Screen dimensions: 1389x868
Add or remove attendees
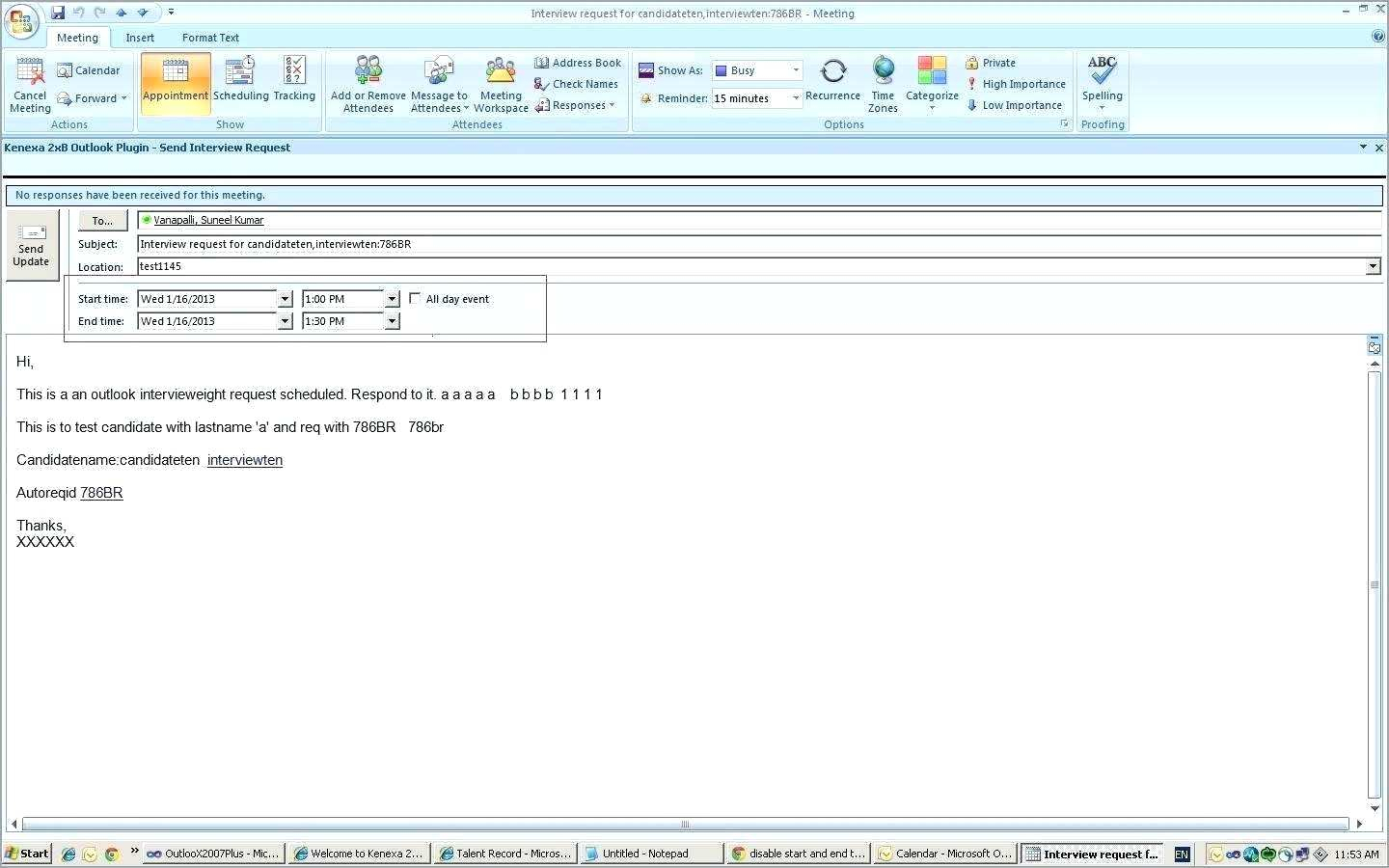pos(368,85)
